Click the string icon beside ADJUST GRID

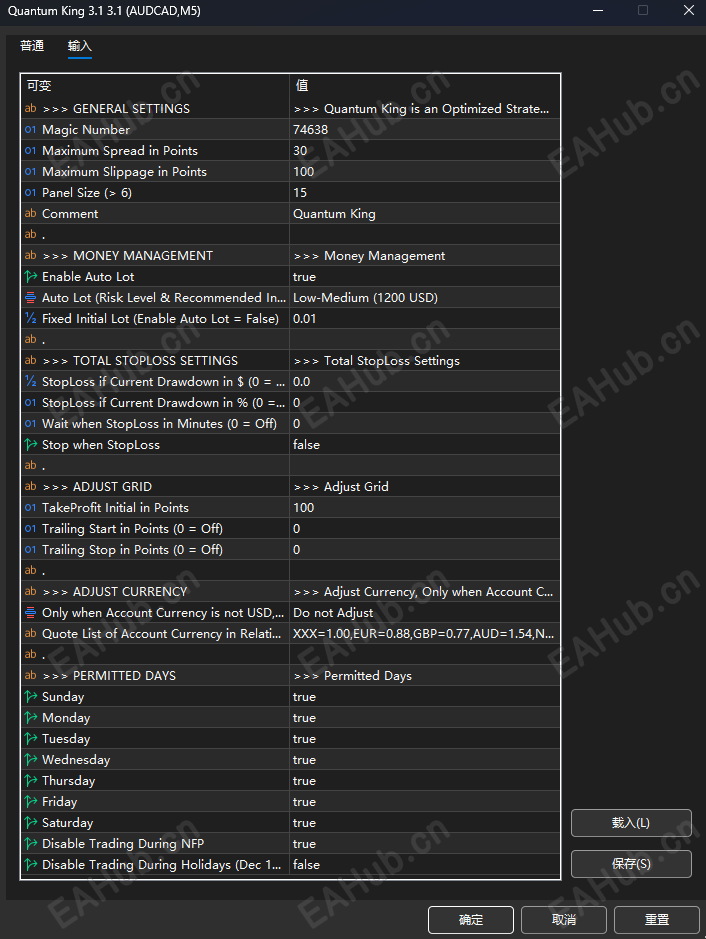[x=31, y=486]
